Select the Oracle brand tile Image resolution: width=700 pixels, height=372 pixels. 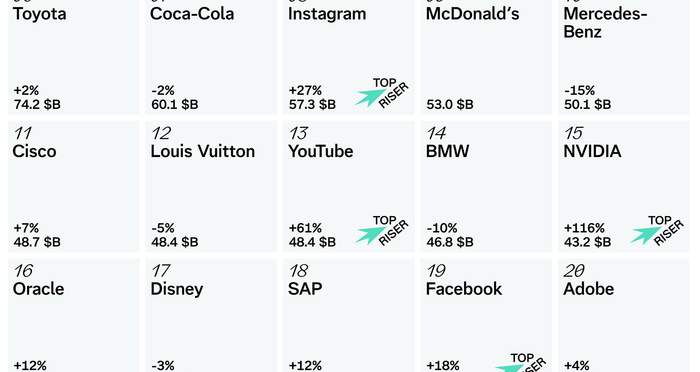tap(74, 315)
